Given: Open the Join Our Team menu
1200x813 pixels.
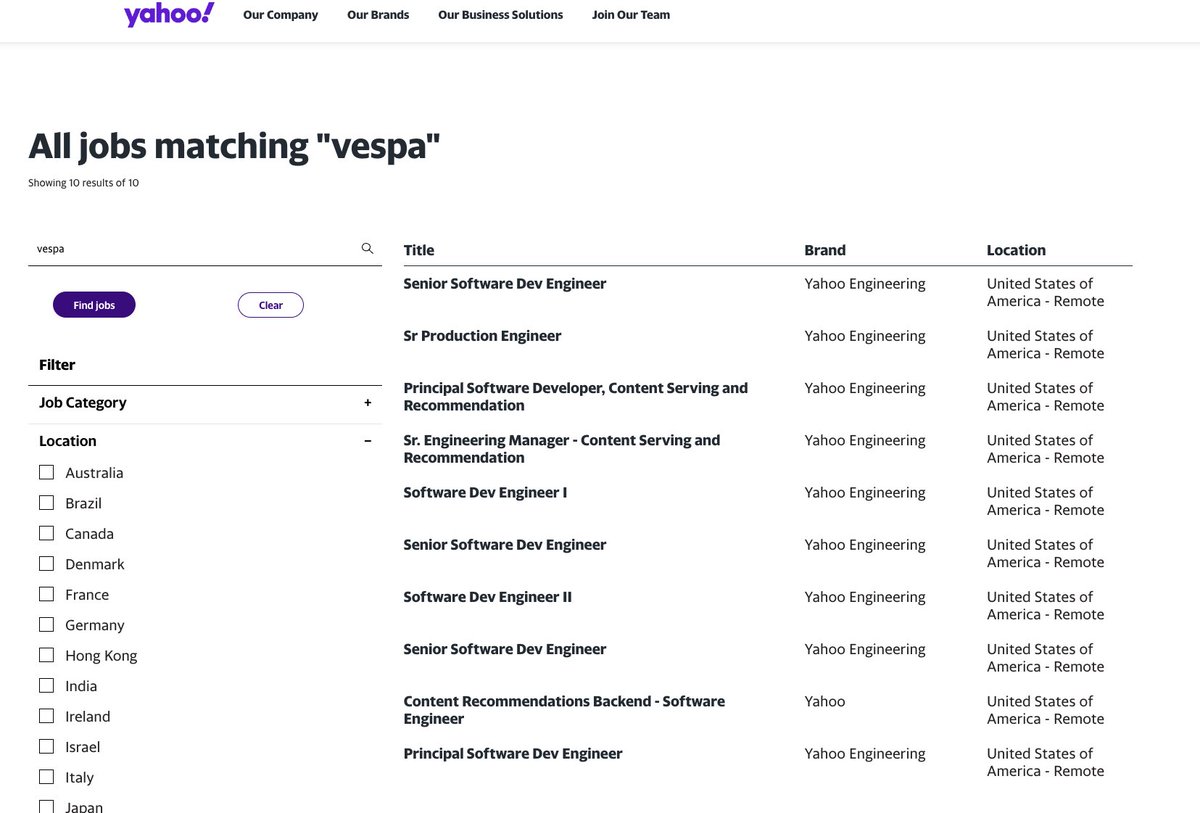Looking at the screenshot, I should click(631, 15).
